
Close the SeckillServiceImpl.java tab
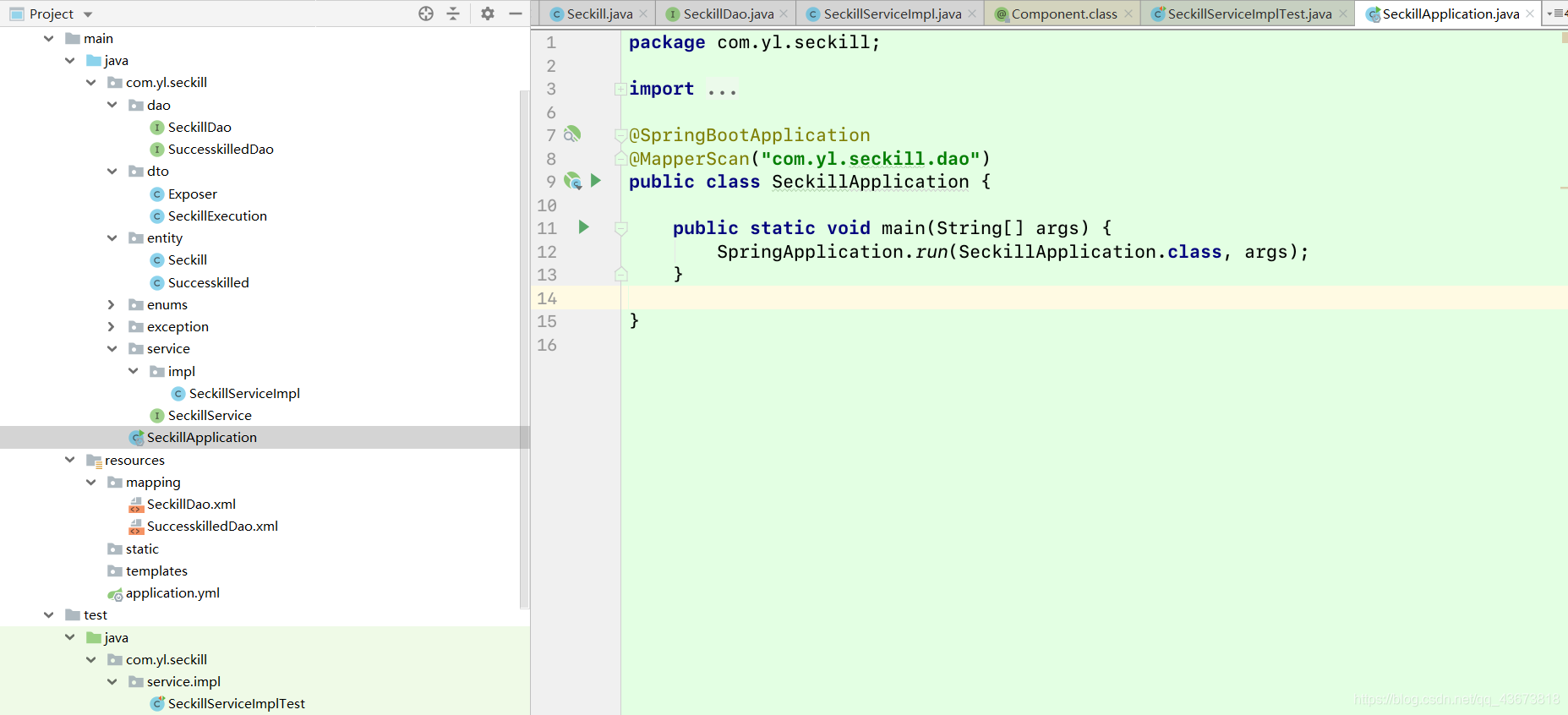point(972,14)
